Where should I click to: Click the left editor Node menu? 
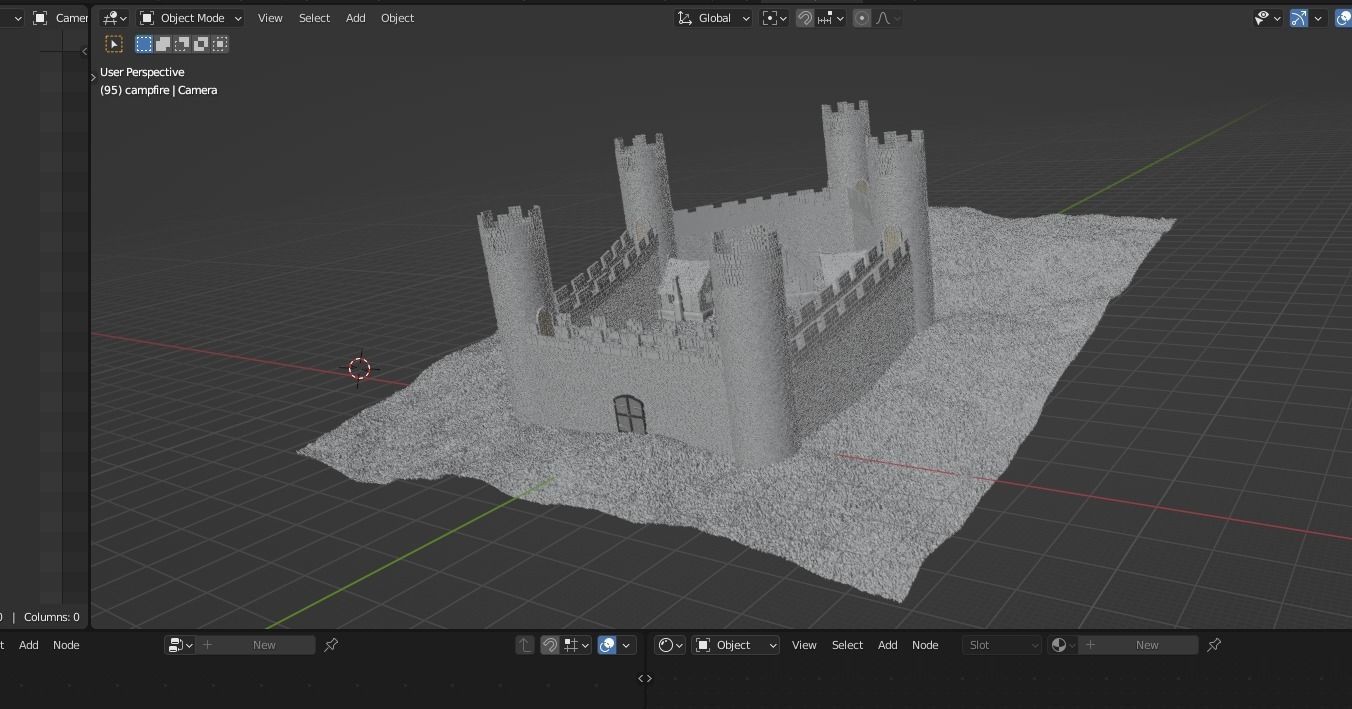[x=66, y=645]
